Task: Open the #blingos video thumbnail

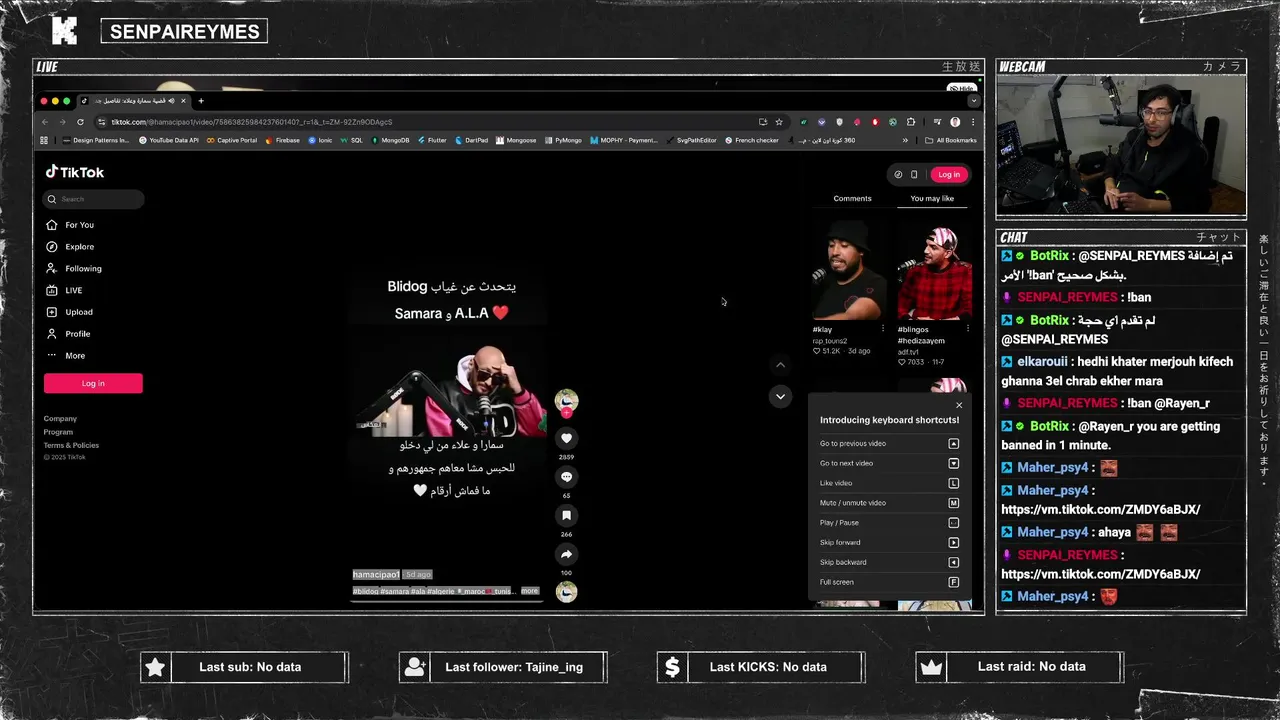Action: 934,271
